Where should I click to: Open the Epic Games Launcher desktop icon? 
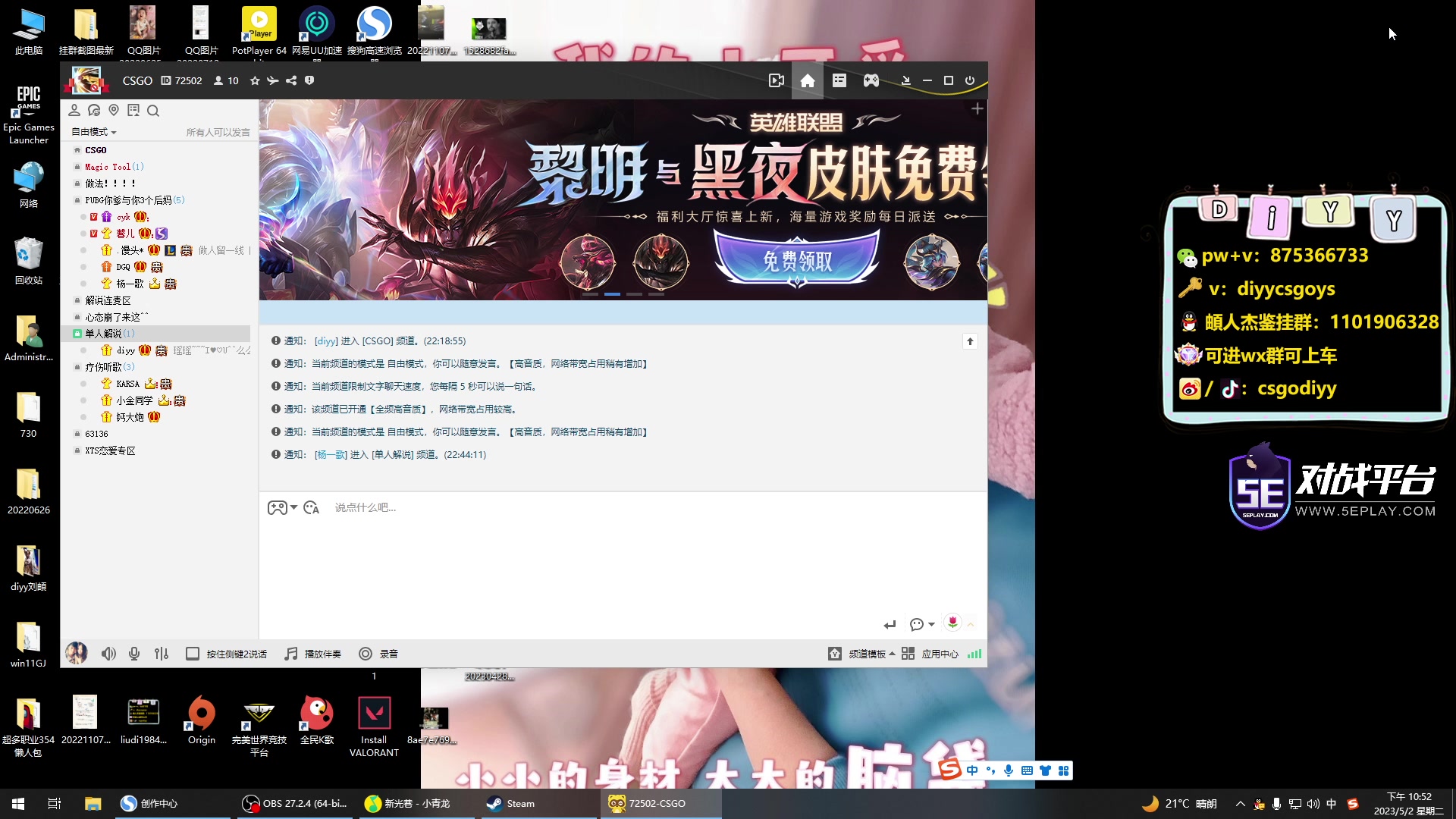pyautogui.click(x=29, y=114)
